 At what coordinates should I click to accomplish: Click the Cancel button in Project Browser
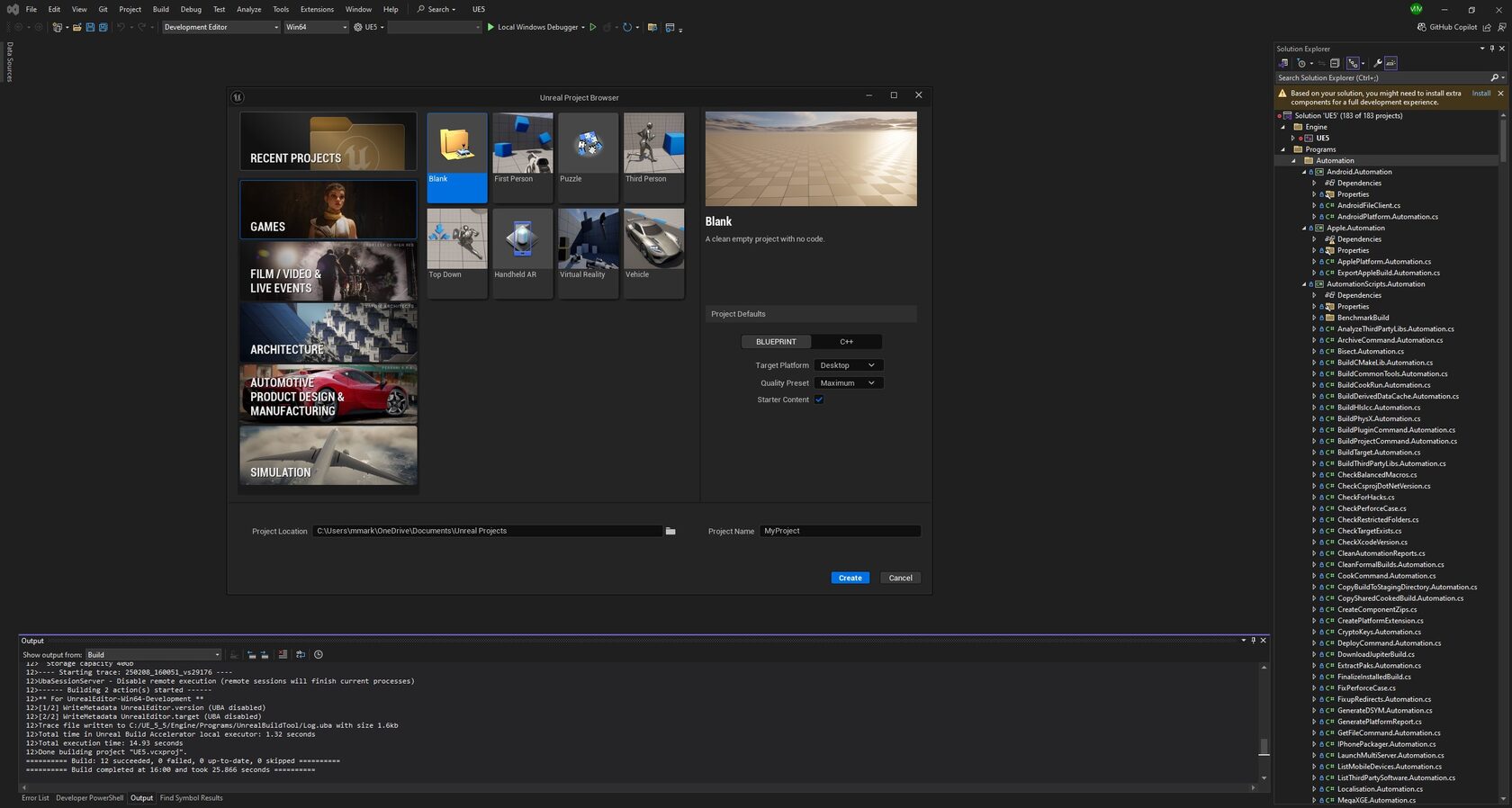900,578
